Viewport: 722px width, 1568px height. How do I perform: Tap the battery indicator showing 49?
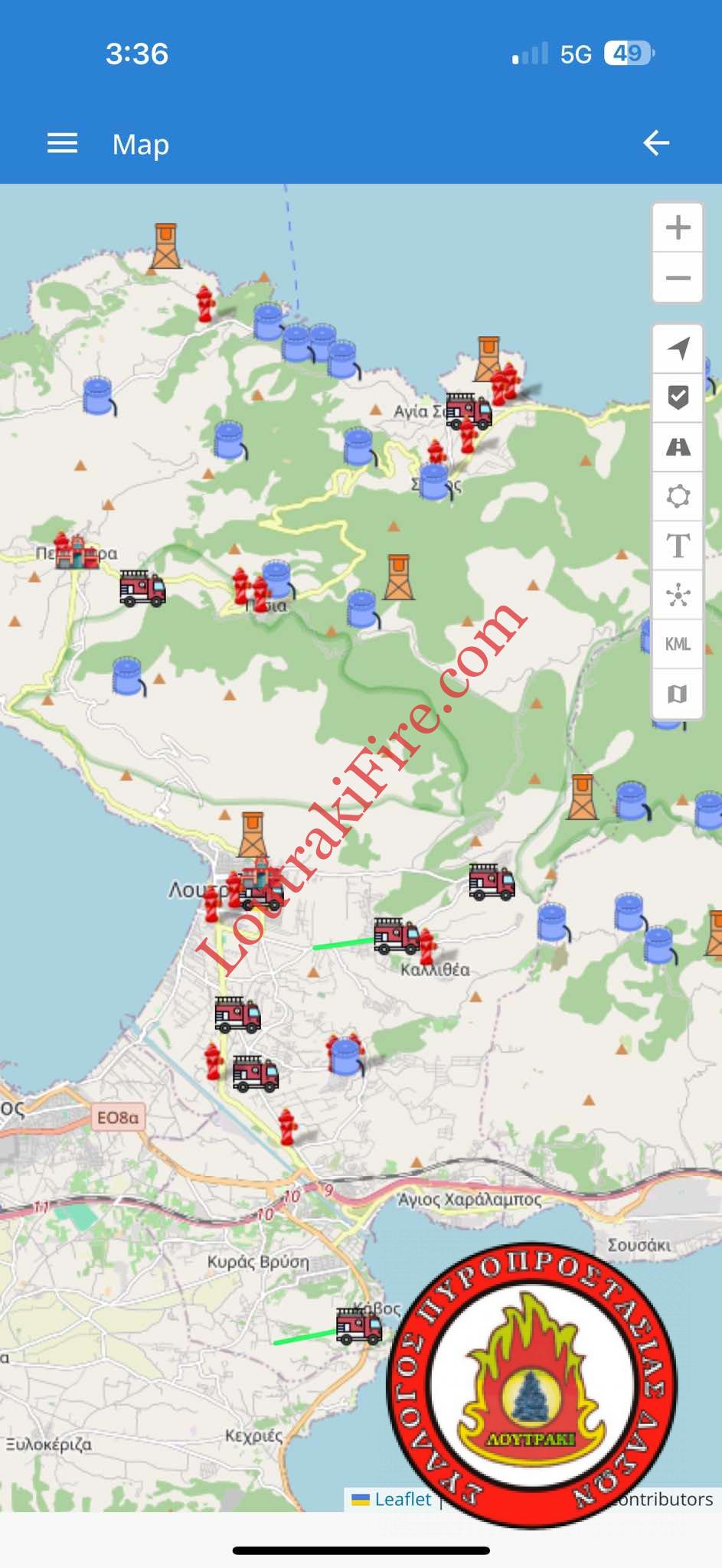tap(629, 54)
